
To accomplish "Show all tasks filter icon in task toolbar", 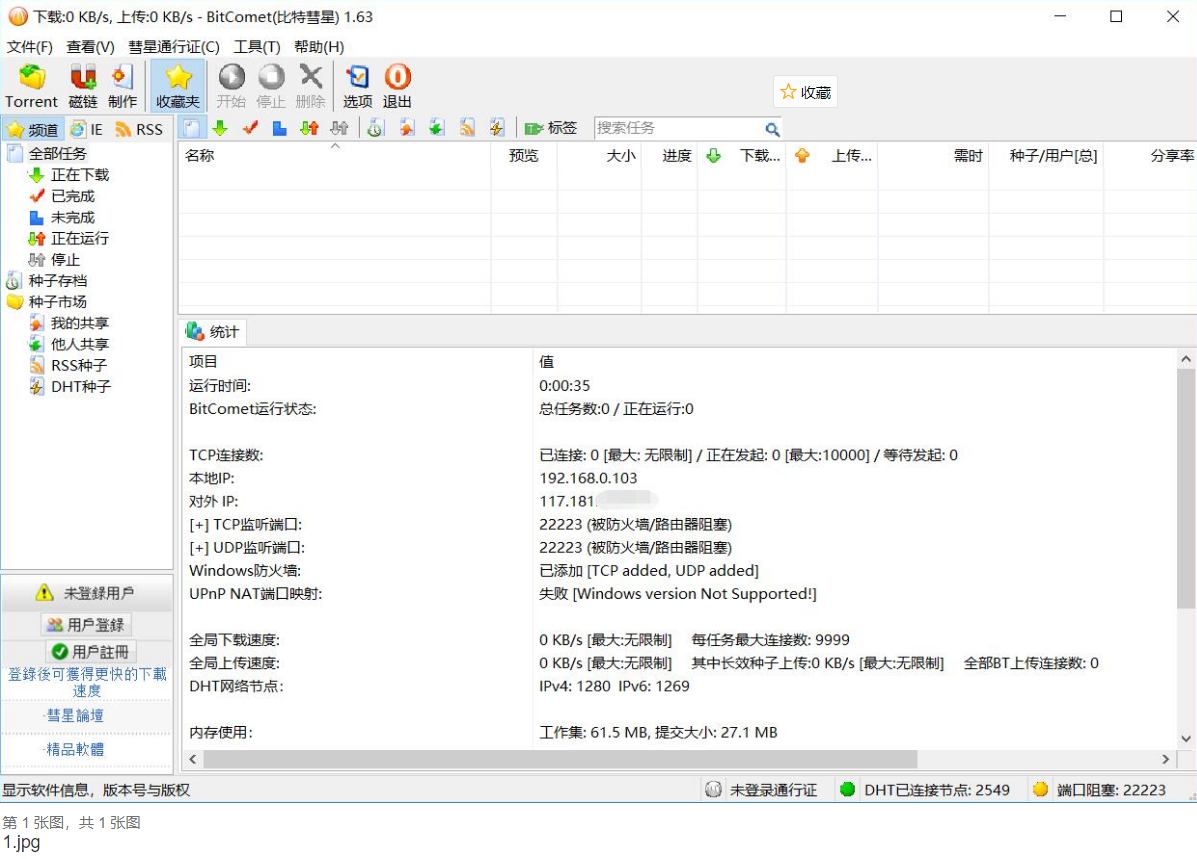I will tap(191, 128).
